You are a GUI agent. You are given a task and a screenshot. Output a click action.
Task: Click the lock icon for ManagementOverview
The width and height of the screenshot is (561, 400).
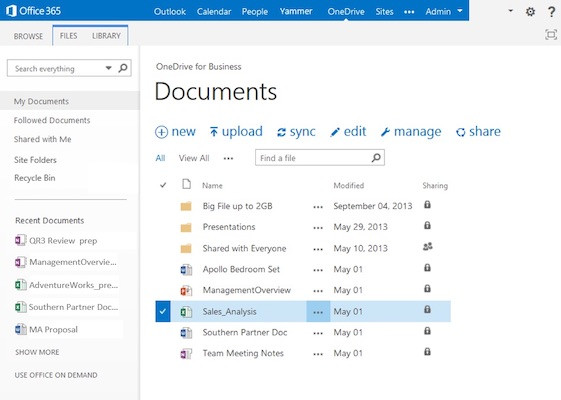pos(427,288)
